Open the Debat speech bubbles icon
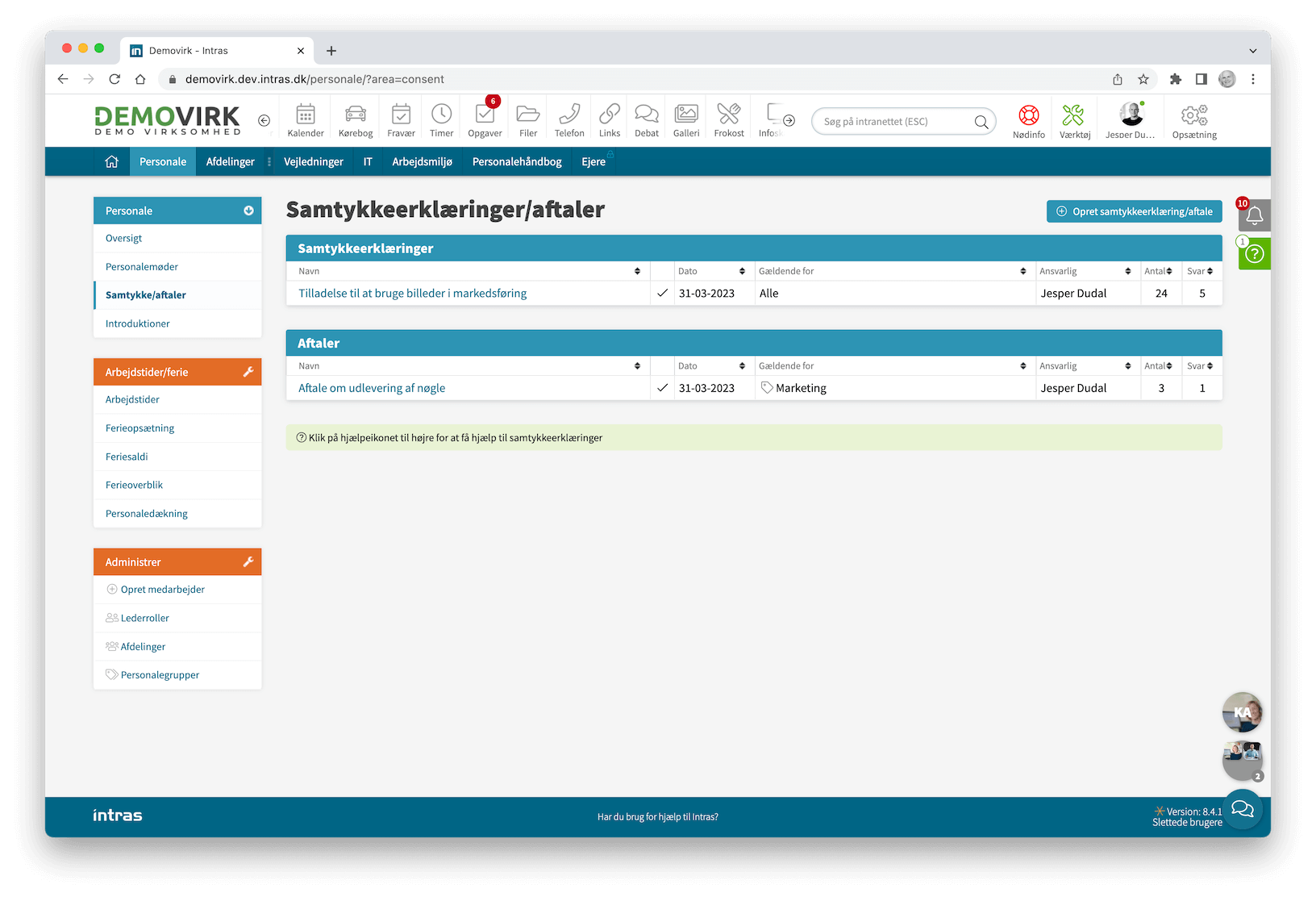The width and height of the screenshot is (1316, 897). pos(647,120)
